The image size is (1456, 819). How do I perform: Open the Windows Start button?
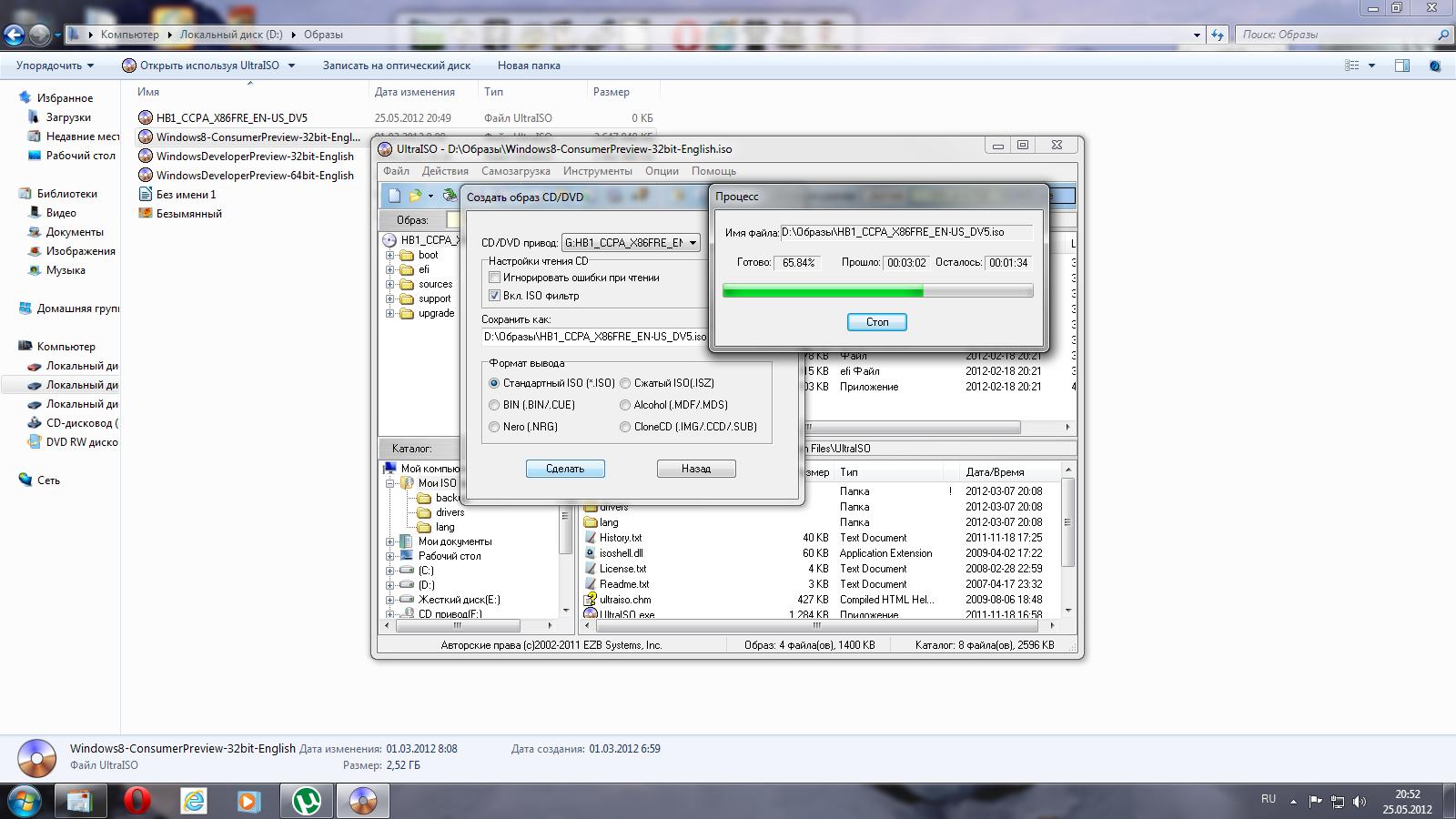point(25,801)
